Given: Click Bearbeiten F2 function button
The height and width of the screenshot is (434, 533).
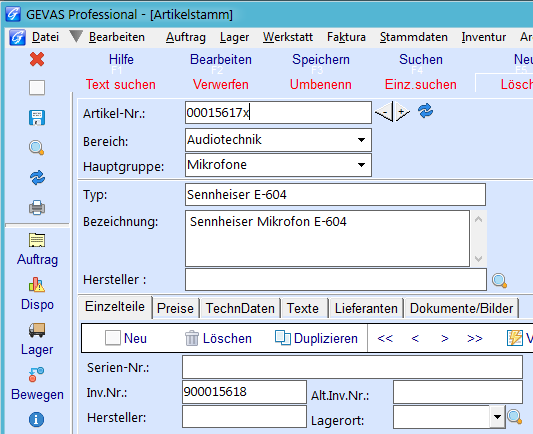Looking at the screenshot, I should [x=221, y=59].
